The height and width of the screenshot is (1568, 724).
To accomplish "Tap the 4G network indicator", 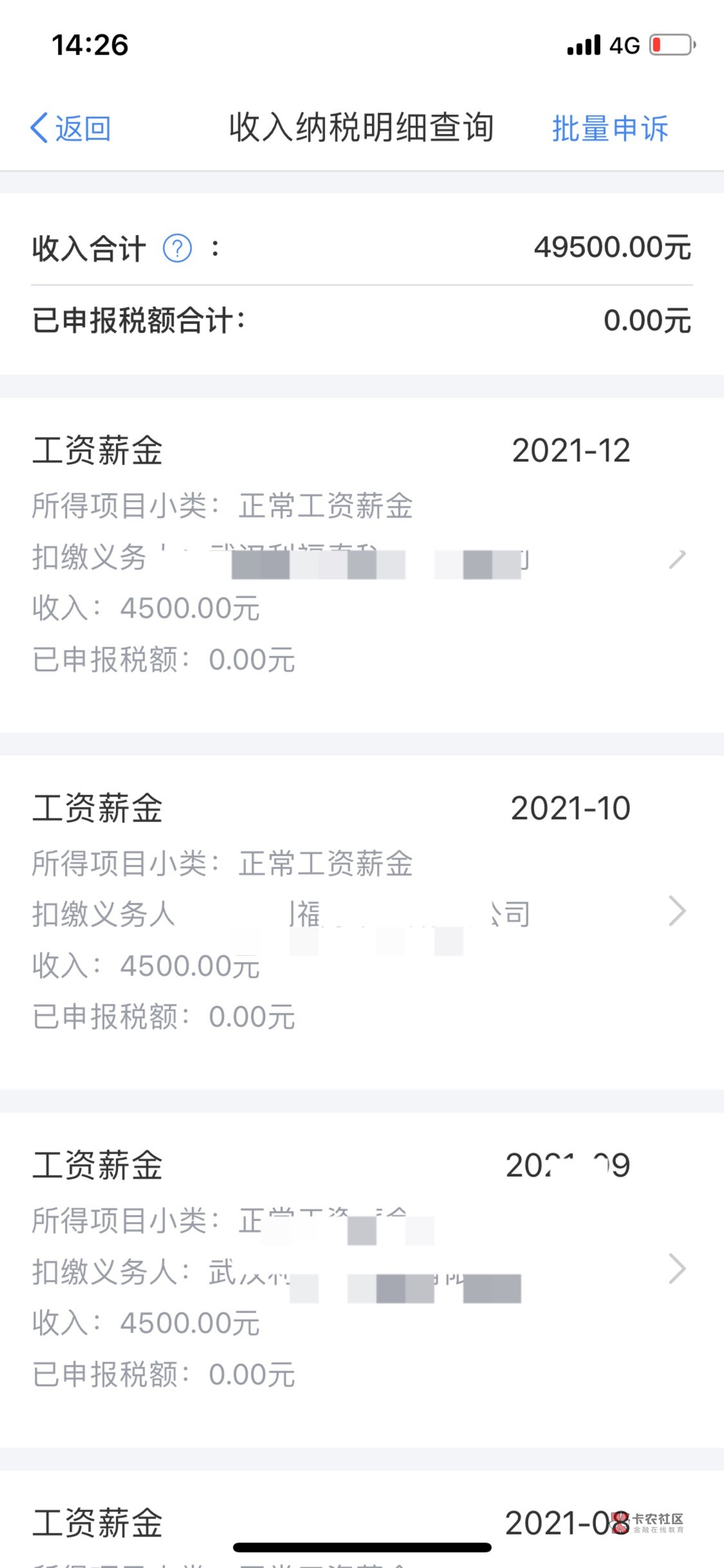I will tap(624, 45).
